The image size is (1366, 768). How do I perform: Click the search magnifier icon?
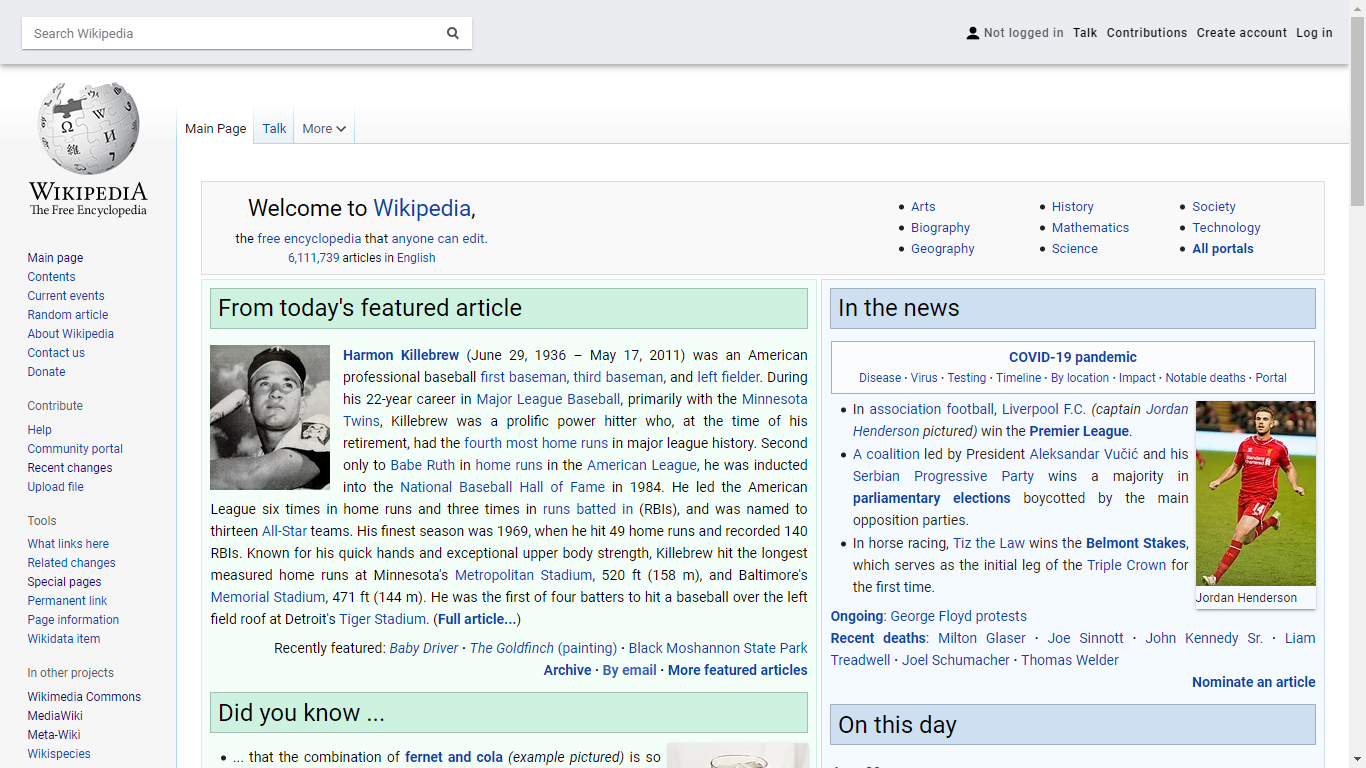(x=453, y=33)
